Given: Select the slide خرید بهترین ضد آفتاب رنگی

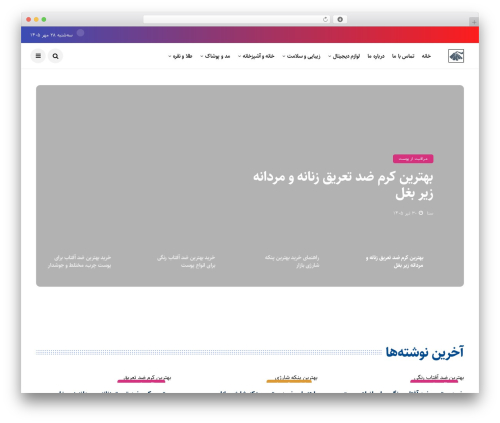Looking at the screenshot, I should tap(186, 261).
